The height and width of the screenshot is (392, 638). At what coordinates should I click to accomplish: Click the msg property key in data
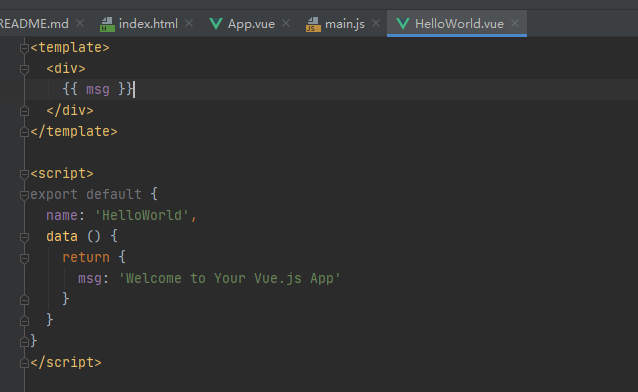90,278
